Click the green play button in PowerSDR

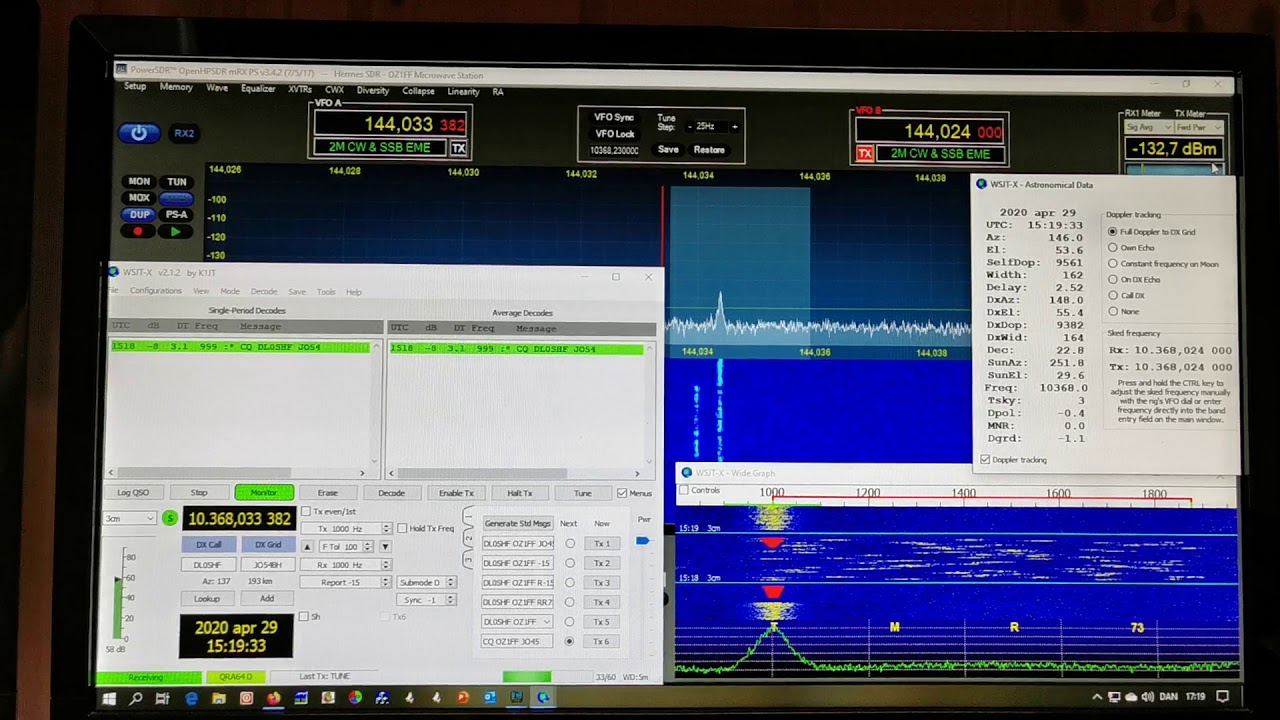tap(176, 231)
